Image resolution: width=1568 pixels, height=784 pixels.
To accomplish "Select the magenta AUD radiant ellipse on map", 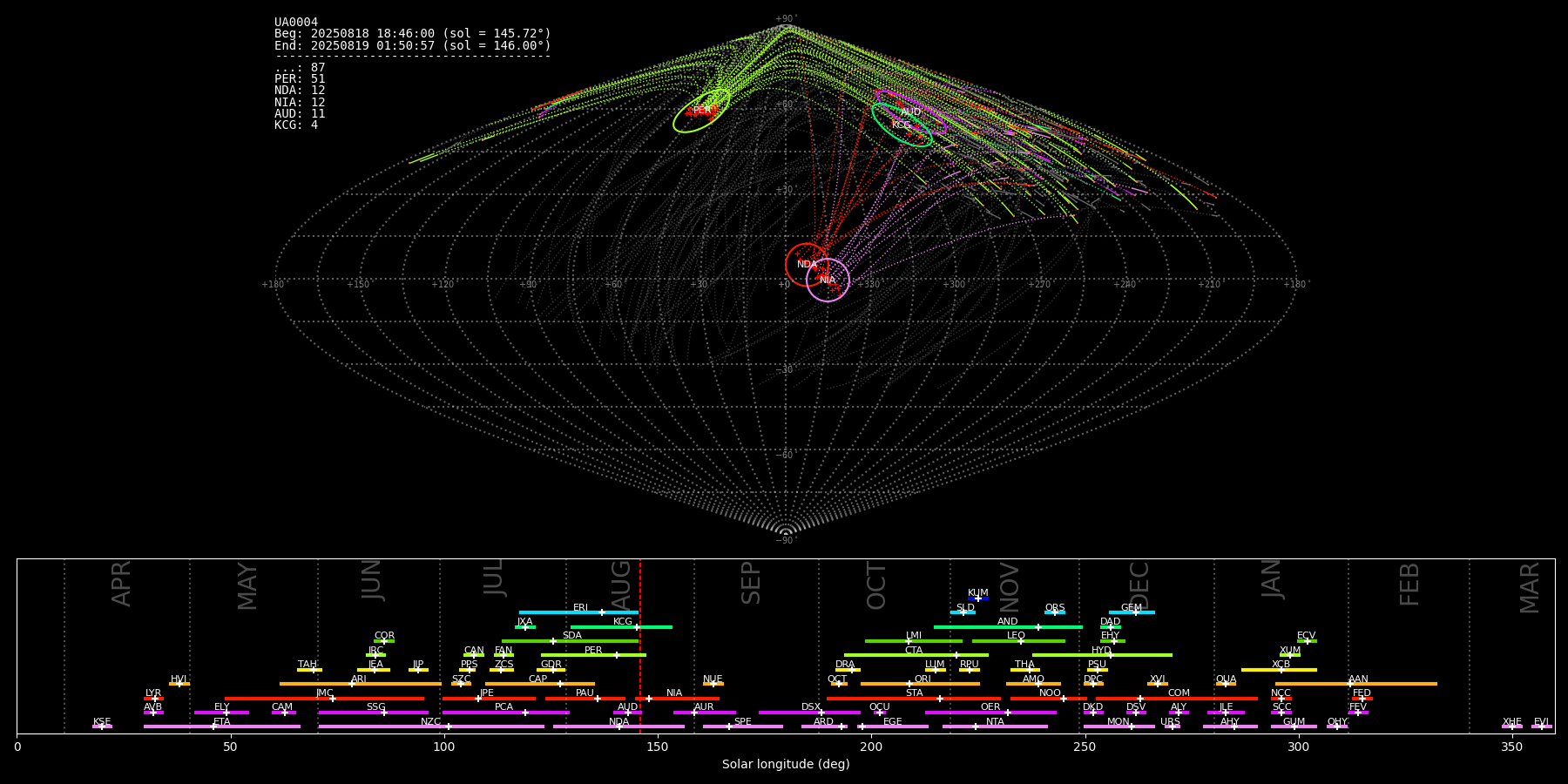I will [911, 112].
